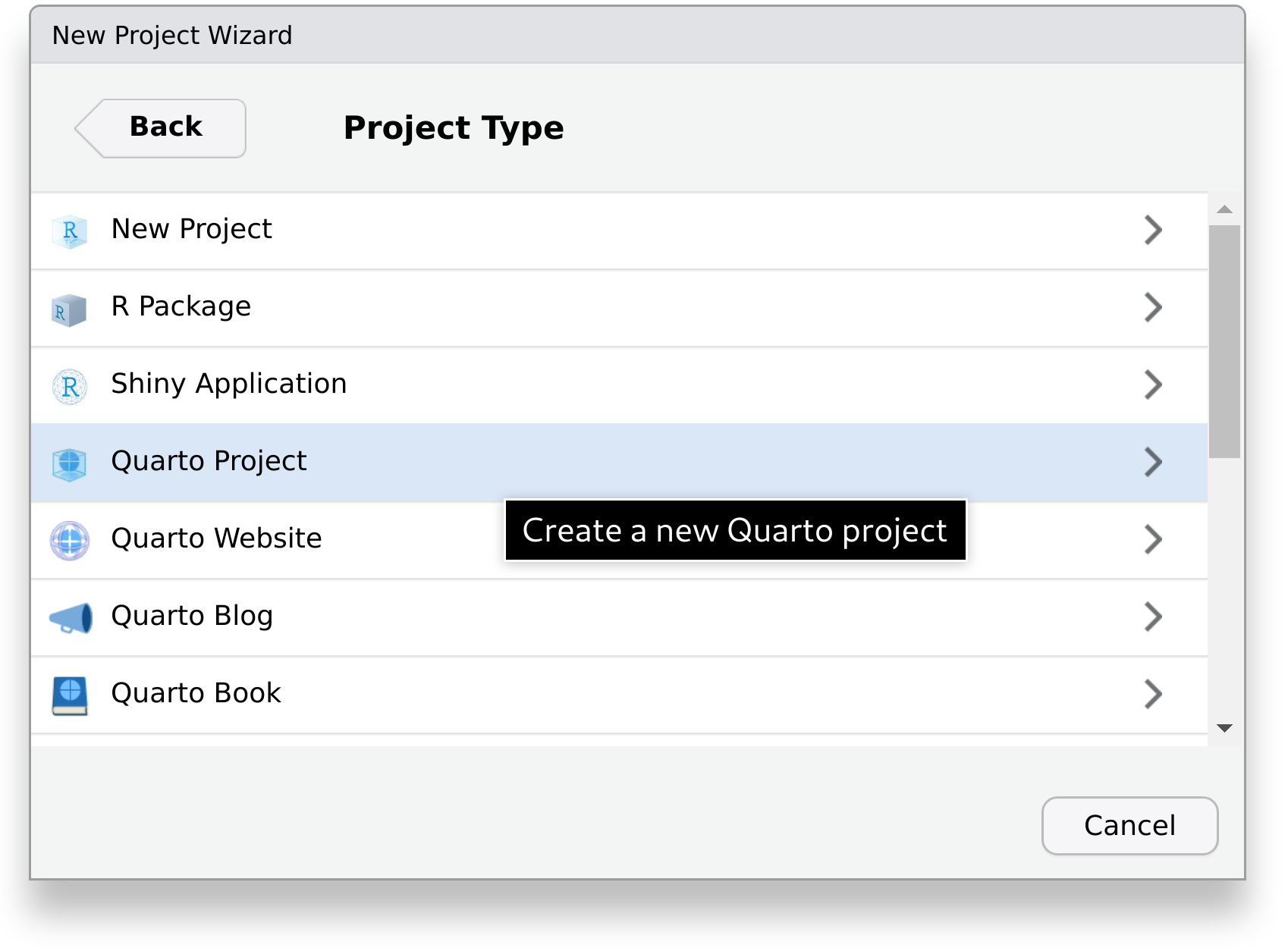
Task: Click the scrollbar down arrow
Action: pyautogui.click(x=1224, y=728)
